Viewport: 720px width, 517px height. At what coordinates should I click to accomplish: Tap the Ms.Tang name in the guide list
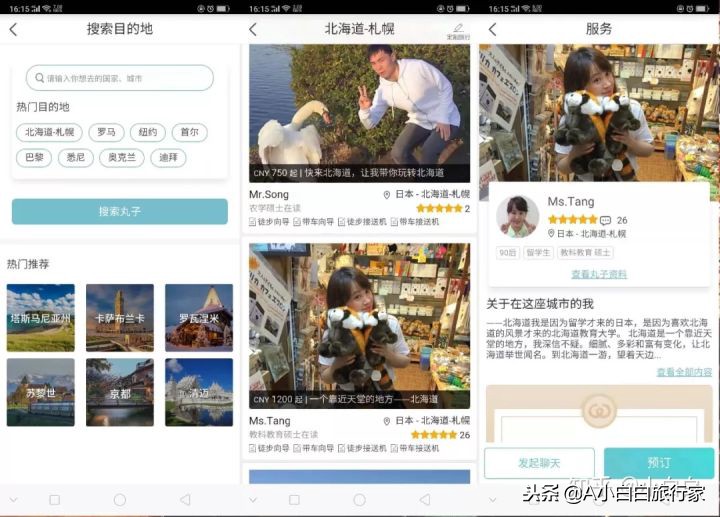tap(270, 421)
